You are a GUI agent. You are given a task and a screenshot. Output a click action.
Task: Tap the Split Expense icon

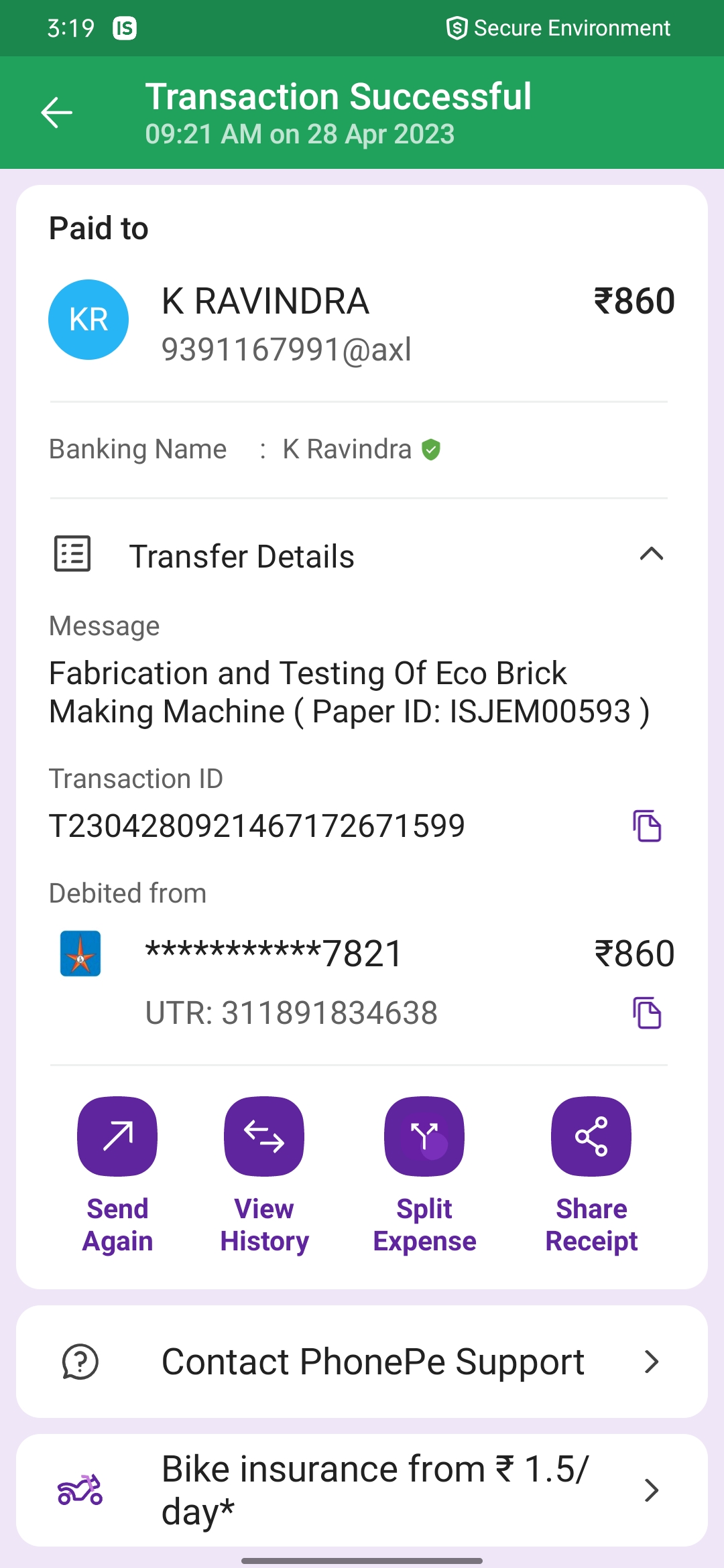click(424, 1136)
